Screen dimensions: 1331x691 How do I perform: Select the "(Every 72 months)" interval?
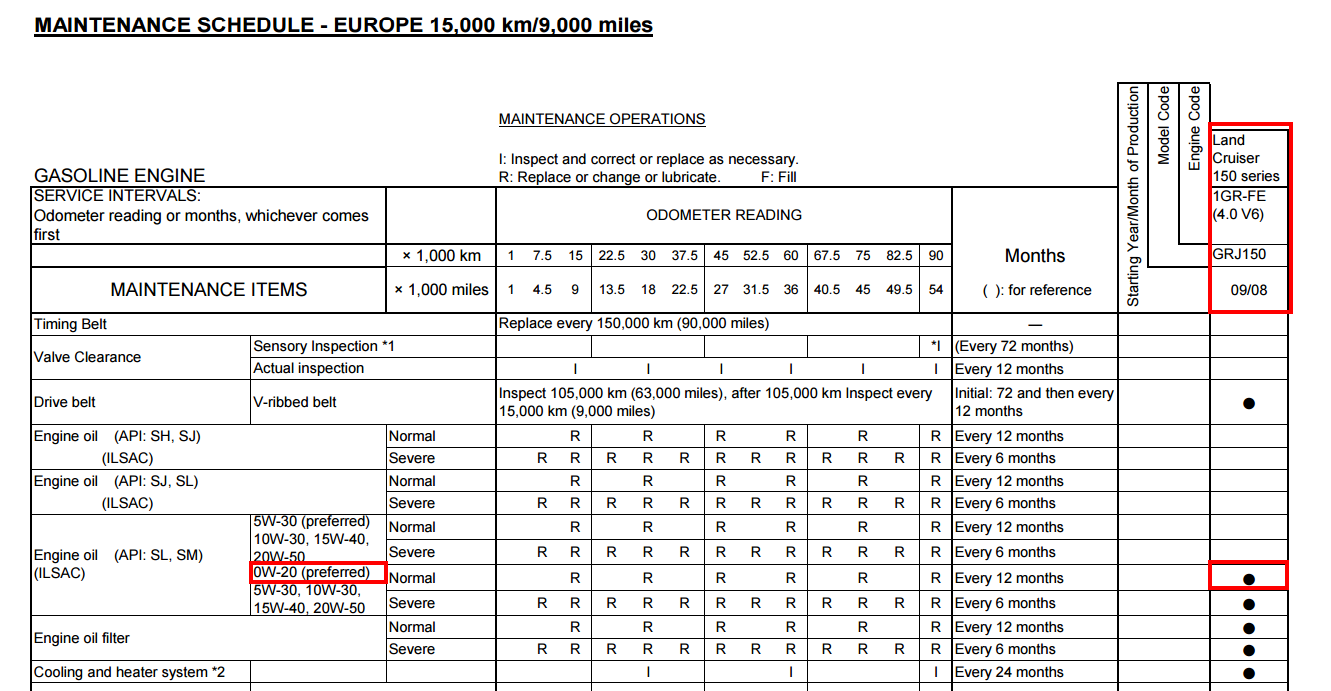pyautogui.click(x=1015, y=346)
